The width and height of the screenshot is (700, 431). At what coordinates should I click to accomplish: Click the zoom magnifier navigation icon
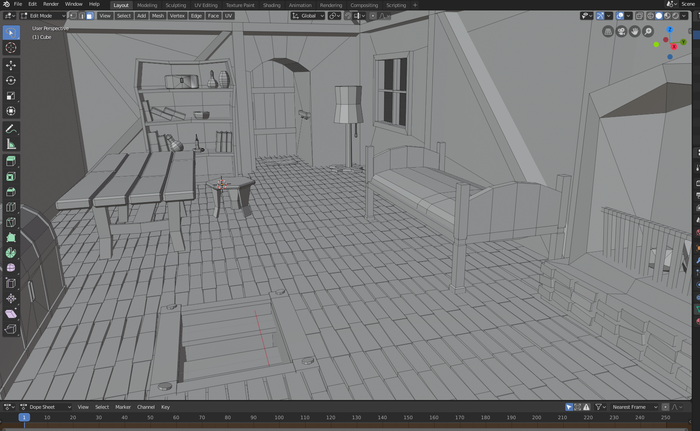point(648,32)
